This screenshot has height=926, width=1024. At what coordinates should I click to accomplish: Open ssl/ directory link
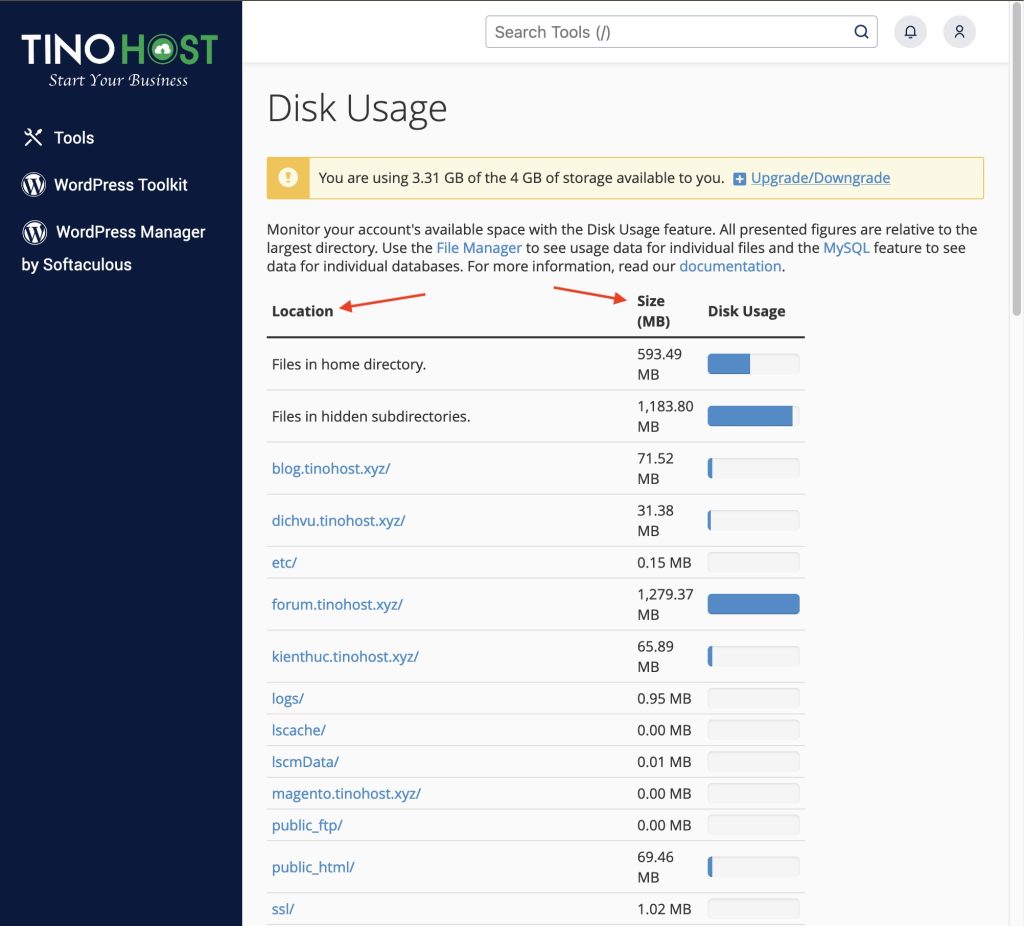283,909
